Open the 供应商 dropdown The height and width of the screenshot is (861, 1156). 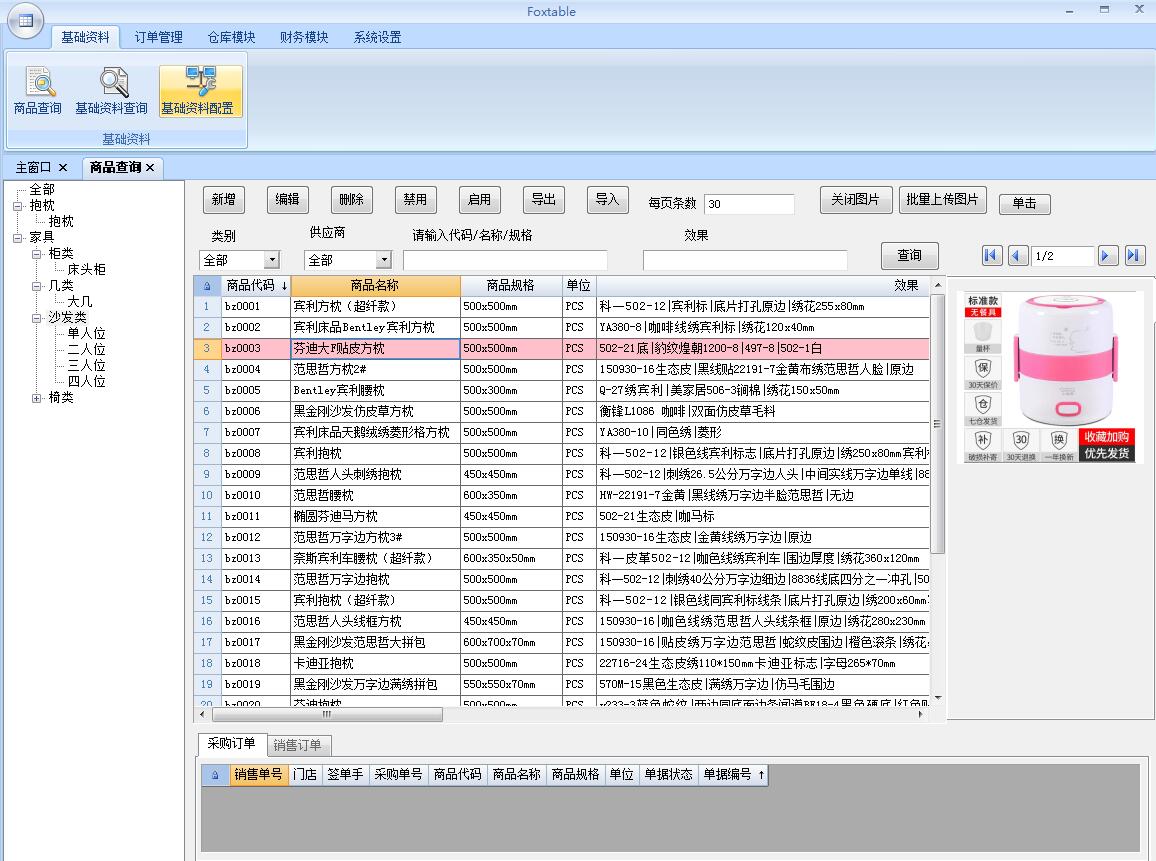pos(383,260)
